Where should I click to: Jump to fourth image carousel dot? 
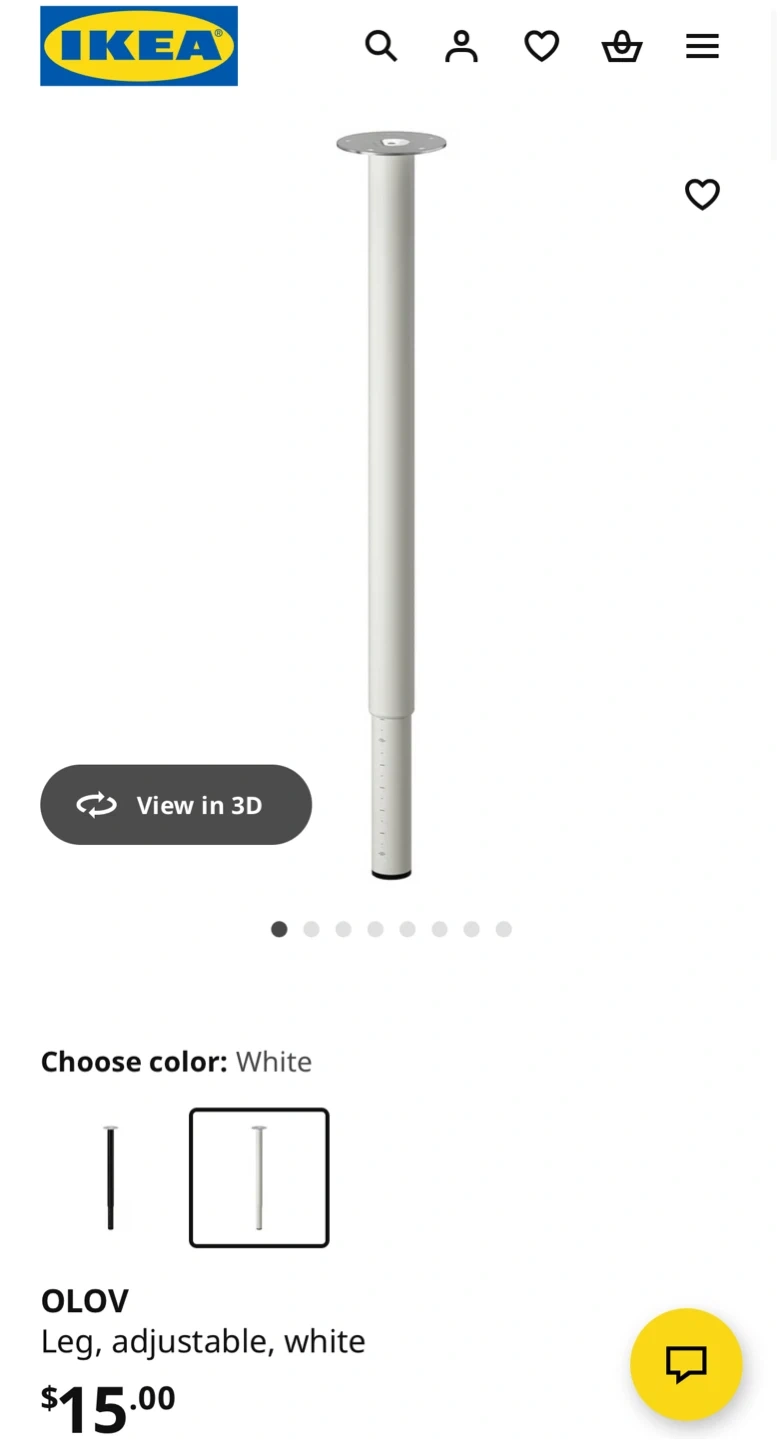[x=375, y=929]
